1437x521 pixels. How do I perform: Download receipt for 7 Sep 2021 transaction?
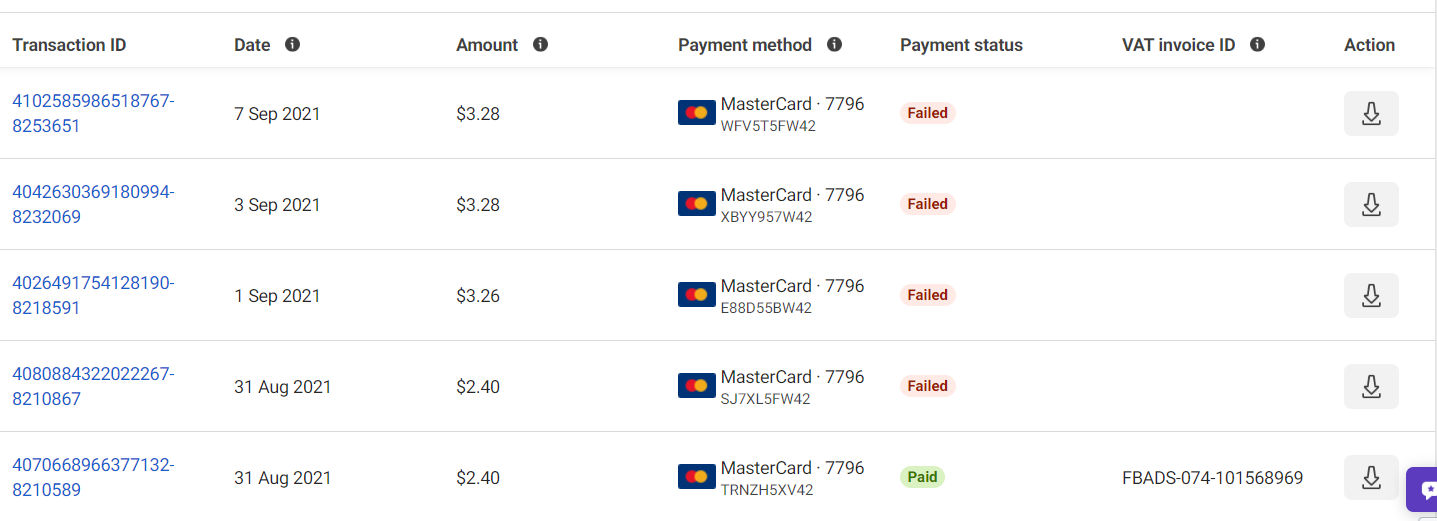pos(1371,114)
